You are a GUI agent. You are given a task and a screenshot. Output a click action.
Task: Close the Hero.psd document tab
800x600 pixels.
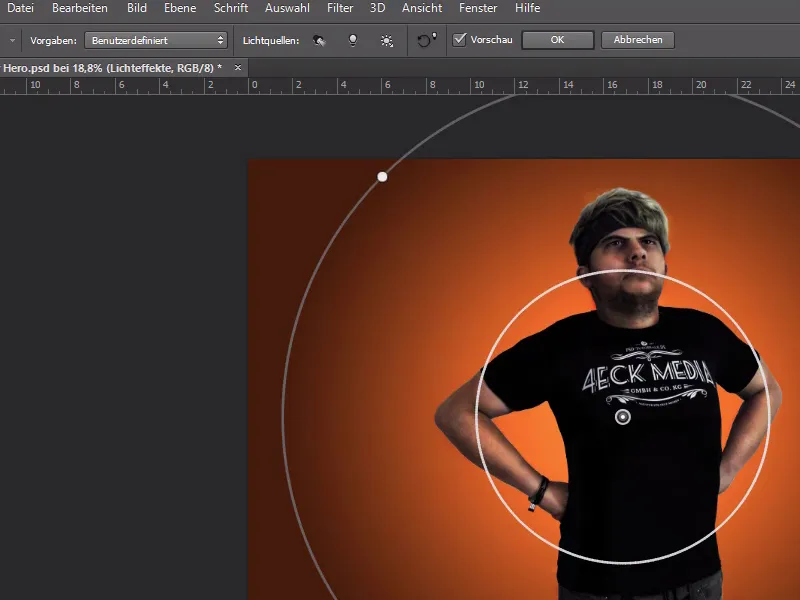pyautogui.click(x=238, y=67)
